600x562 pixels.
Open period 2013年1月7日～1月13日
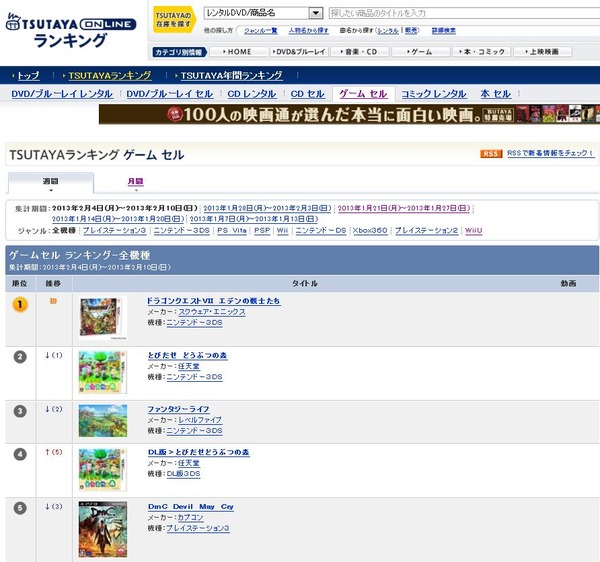tap(254, 219)
